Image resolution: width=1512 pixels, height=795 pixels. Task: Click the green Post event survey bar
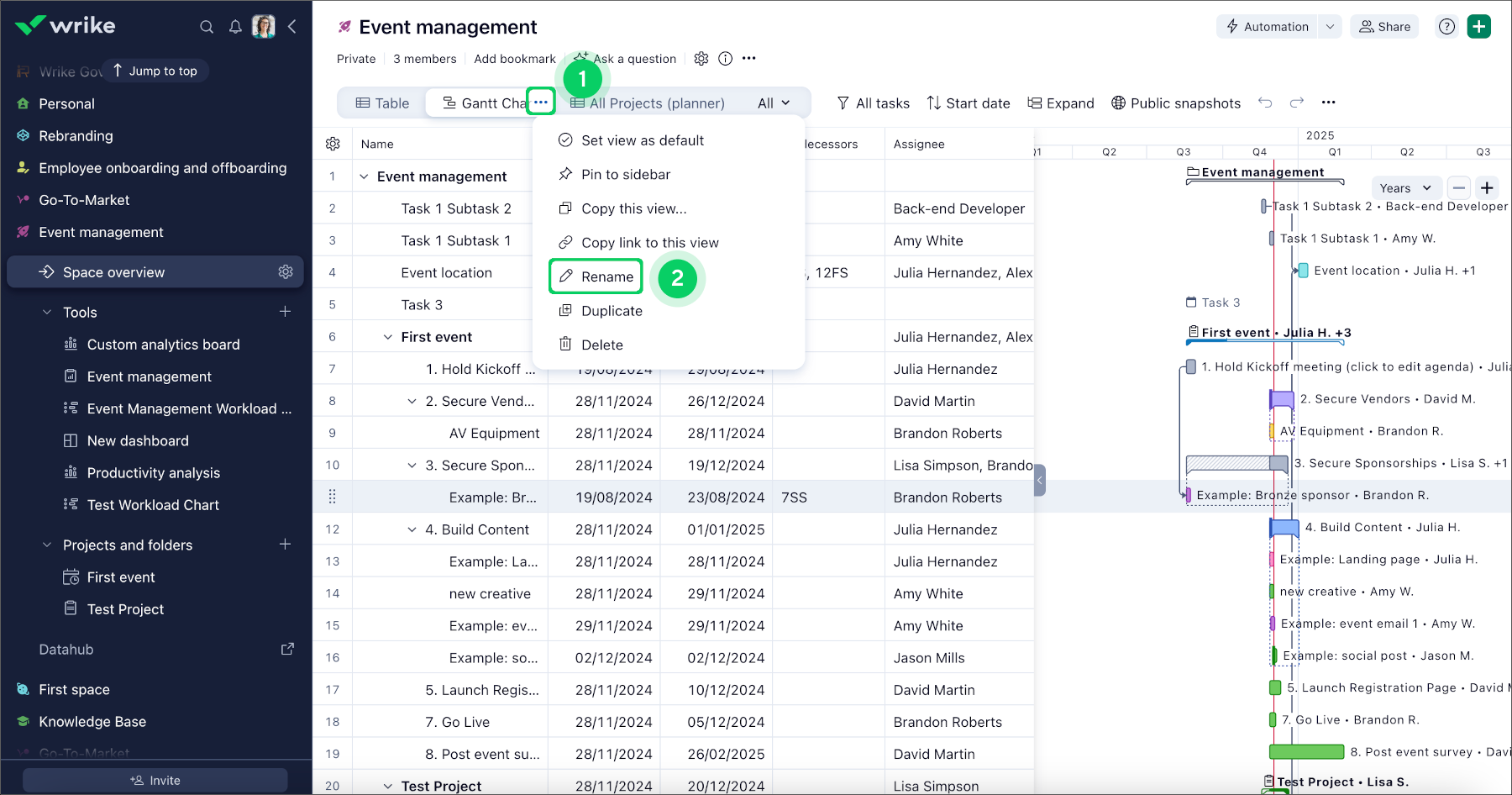pos(1306,752)
